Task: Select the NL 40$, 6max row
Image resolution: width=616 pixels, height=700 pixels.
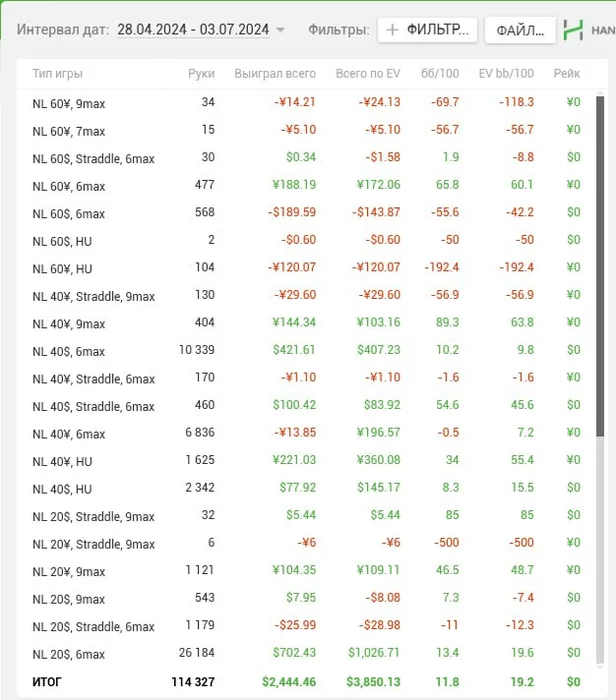Action: [68, 351]
